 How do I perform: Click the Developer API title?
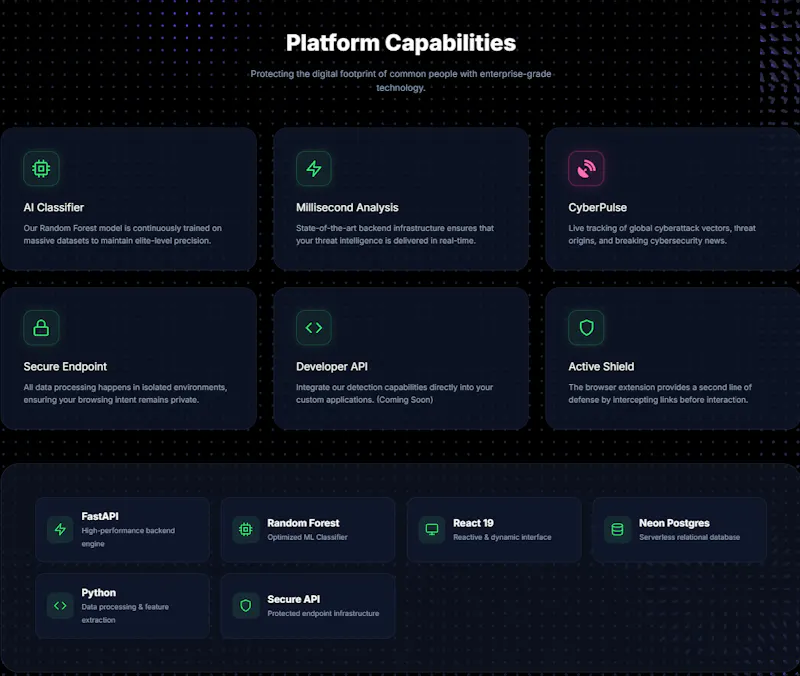point(332,367)
